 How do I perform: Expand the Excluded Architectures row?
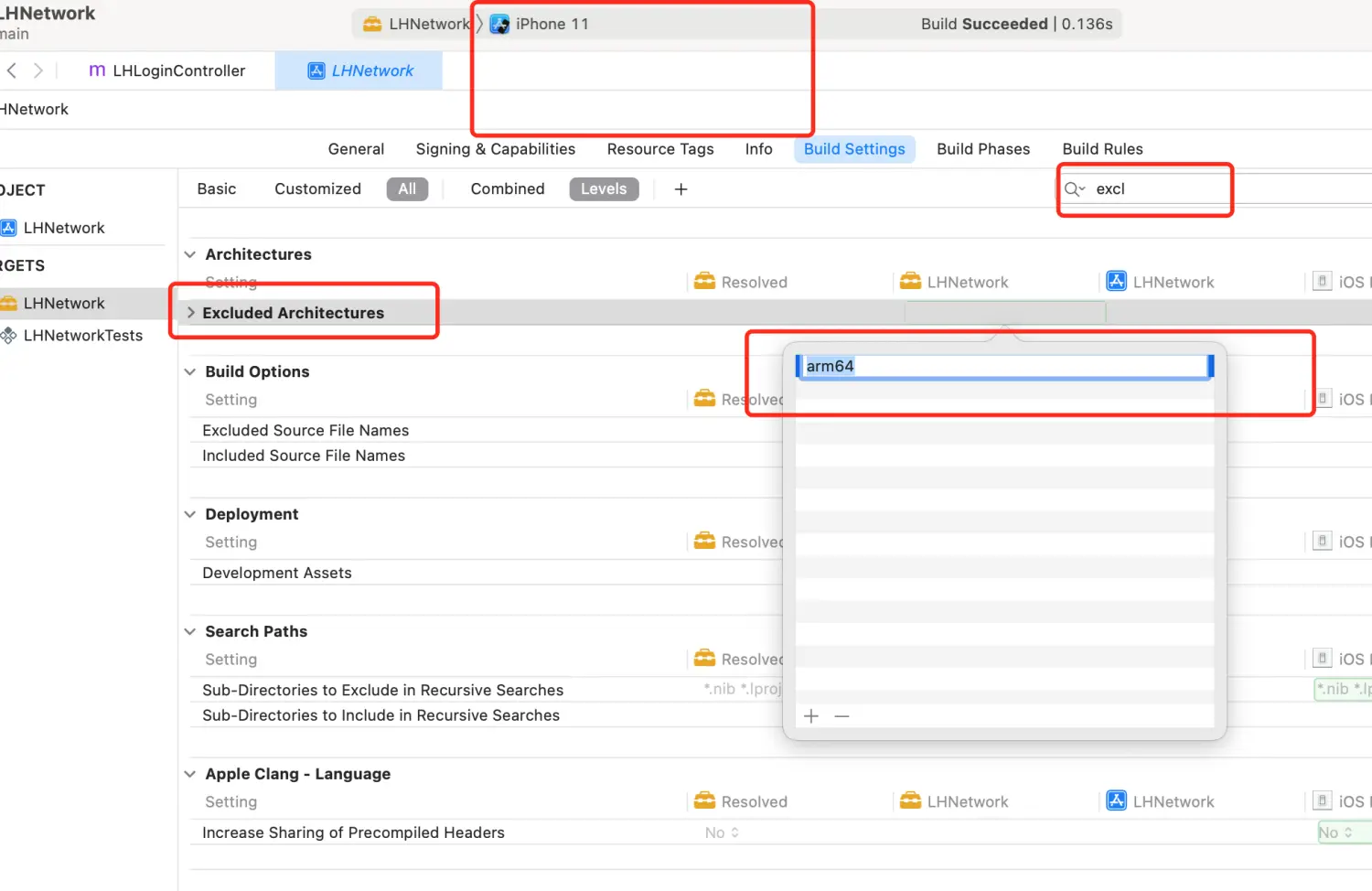click(x=191, y=313)
